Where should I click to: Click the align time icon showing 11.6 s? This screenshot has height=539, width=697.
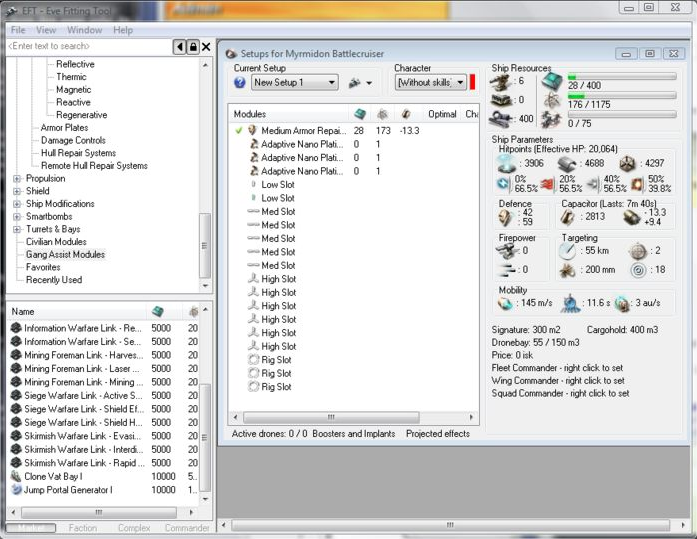[570, 303]
